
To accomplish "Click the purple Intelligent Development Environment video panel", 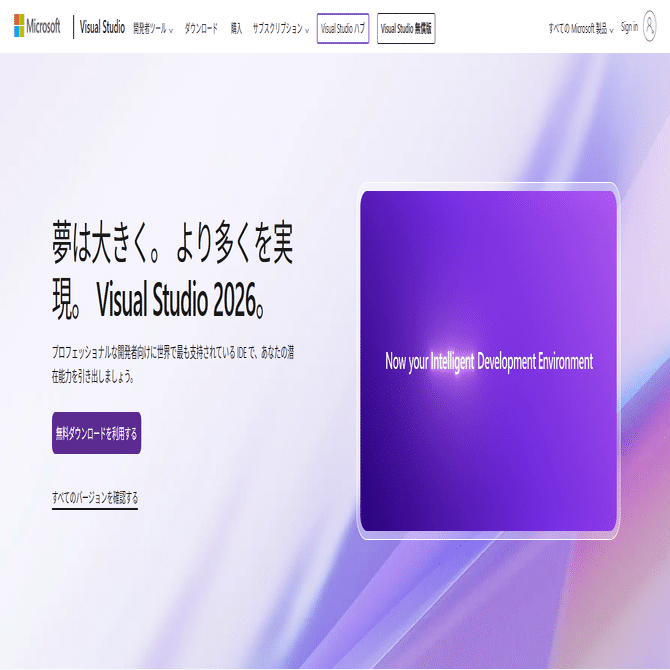I will (488, 361).
